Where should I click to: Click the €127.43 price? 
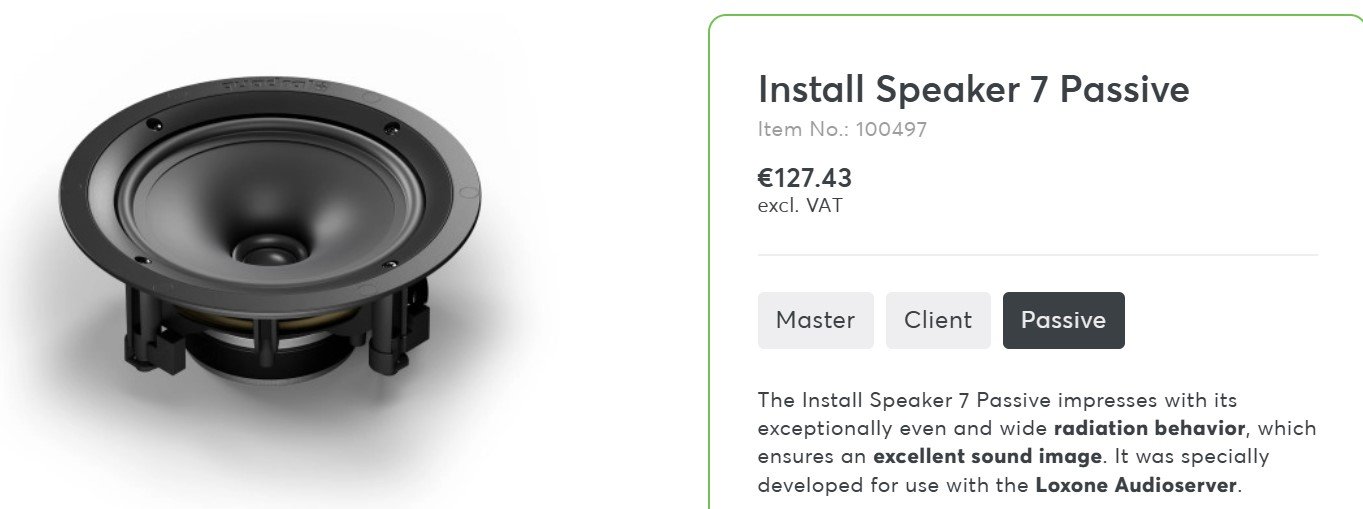(x=805, y=178)
